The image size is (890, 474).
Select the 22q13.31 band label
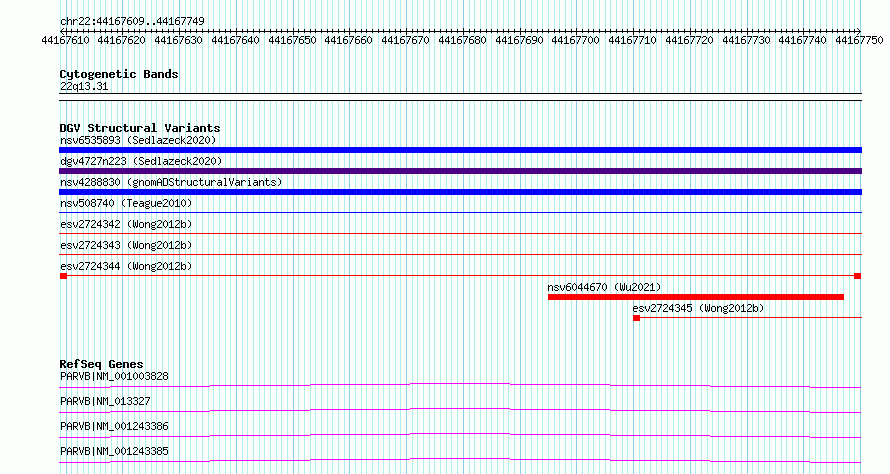click(84, 86)
